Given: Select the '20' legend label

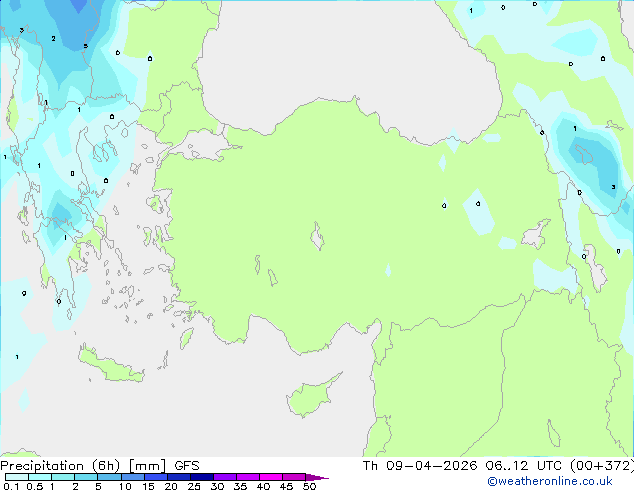Looking at the screenshot, I should [171, 486].
